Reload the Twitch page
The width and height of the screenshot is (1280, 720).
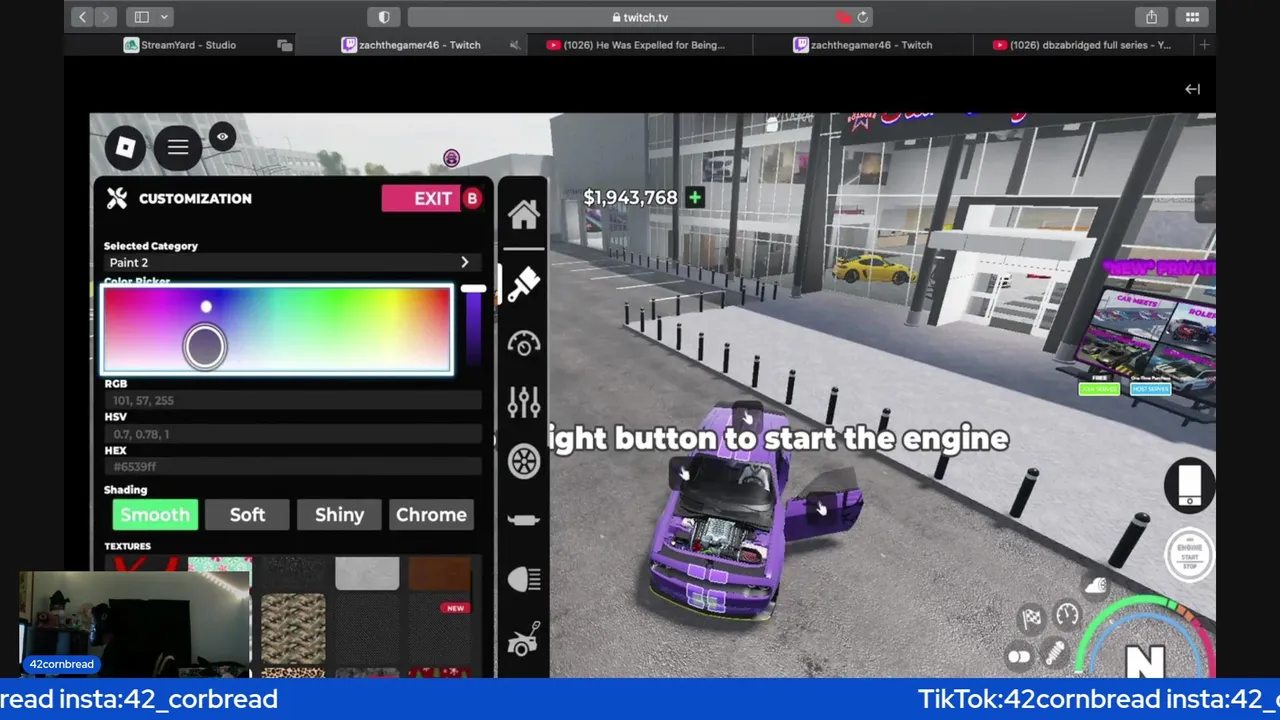click(862, 17)
